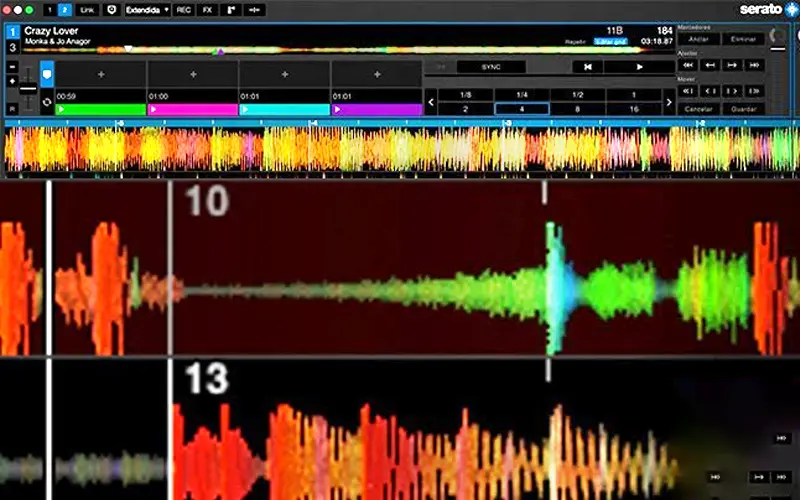The height and width of the screenshot is (500, 800).
Task: Set auto loop to 1/8 beat
Action: point(465,95)
